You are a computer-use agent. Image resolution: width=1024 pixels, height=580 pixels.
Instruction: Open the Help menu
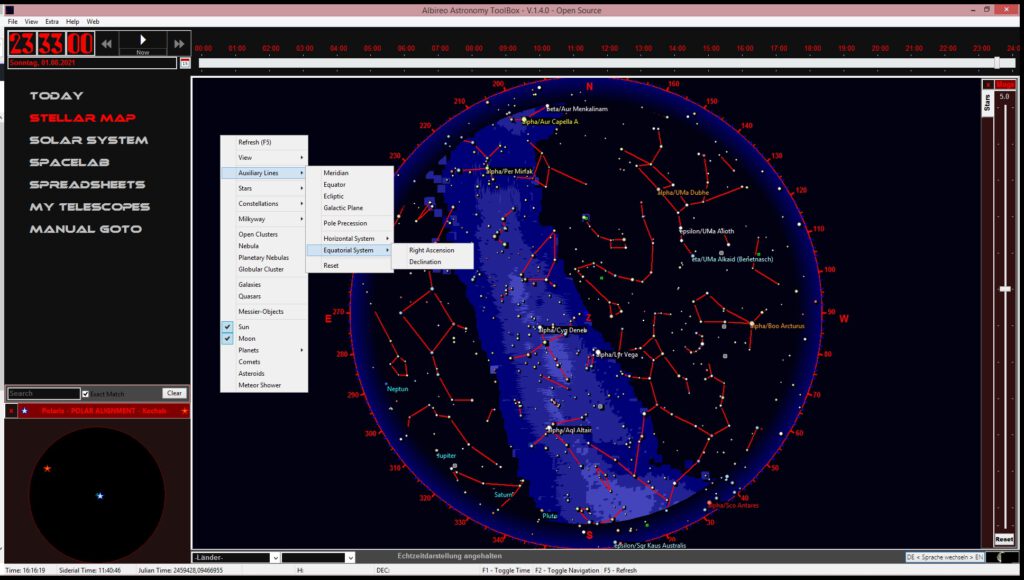point(72,22)
